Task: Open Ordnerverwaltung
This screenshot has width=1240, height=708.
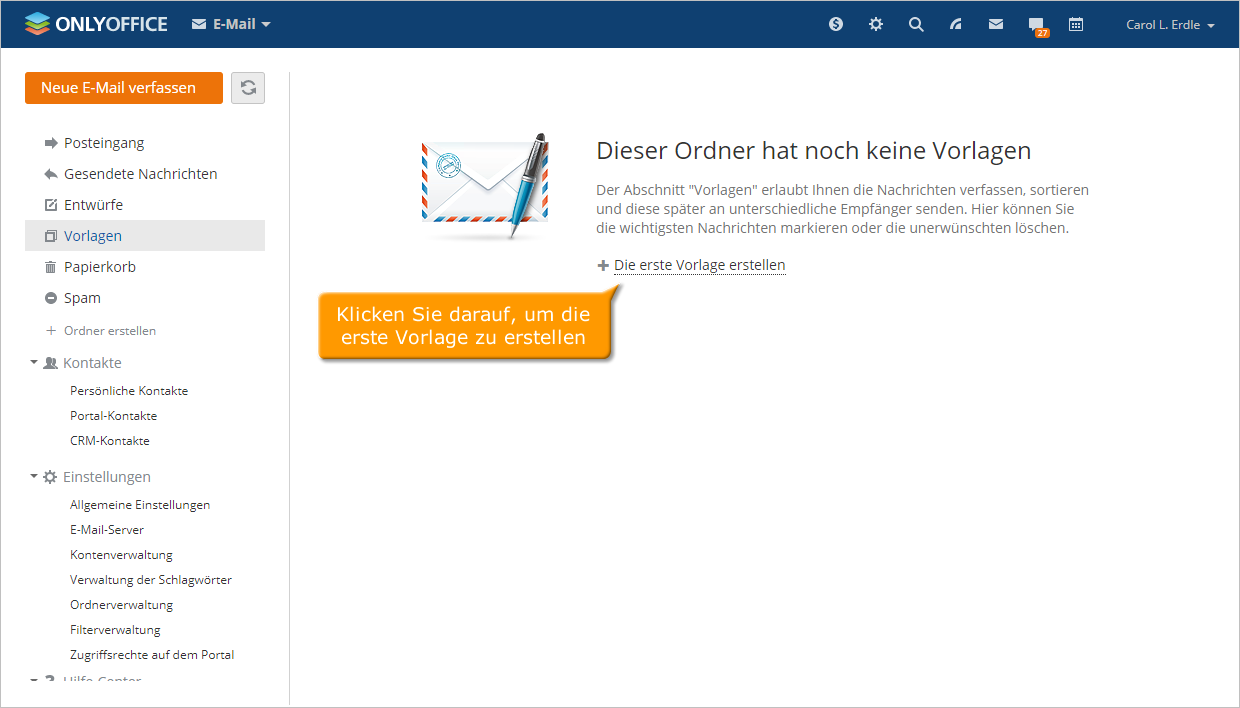Action: click(x=121, y=605)
